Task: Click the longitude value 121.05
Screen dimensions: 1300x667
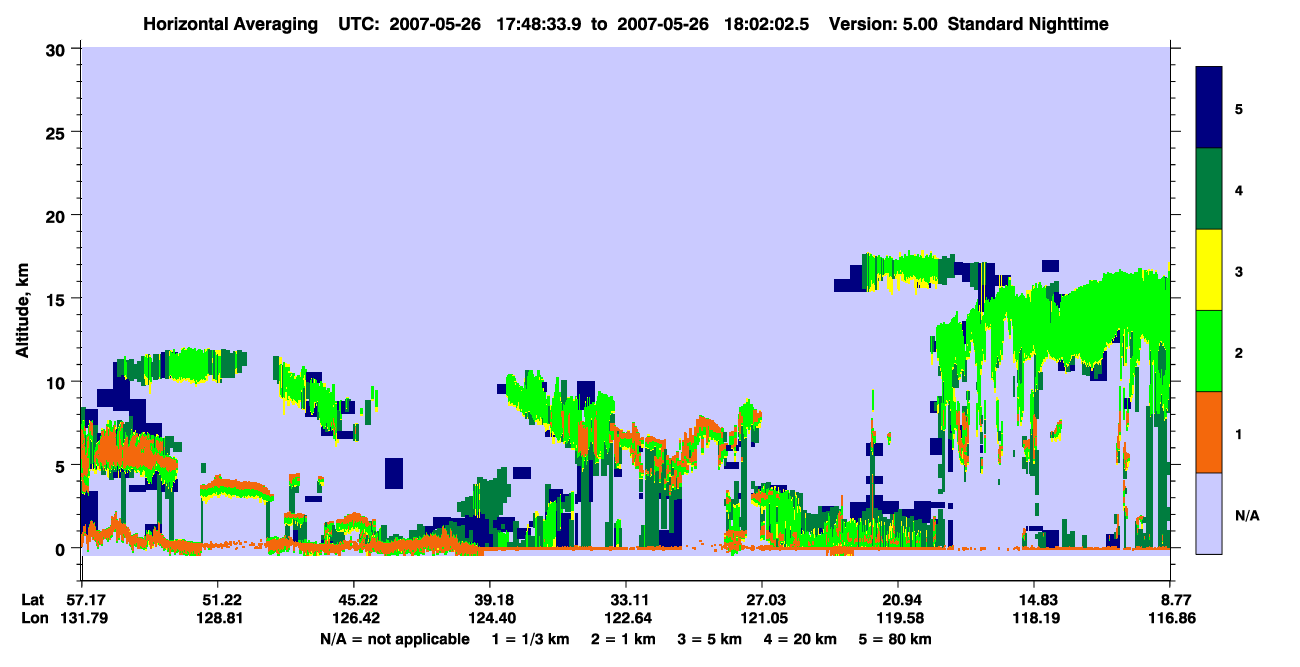Action: coord(762,618)
